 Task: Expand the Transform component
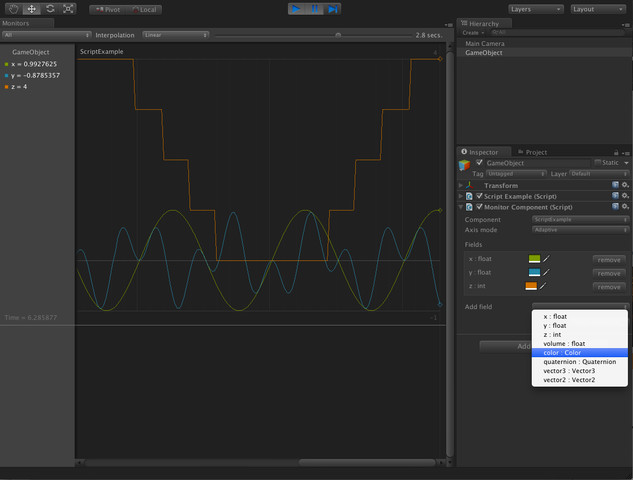(461, 185)
